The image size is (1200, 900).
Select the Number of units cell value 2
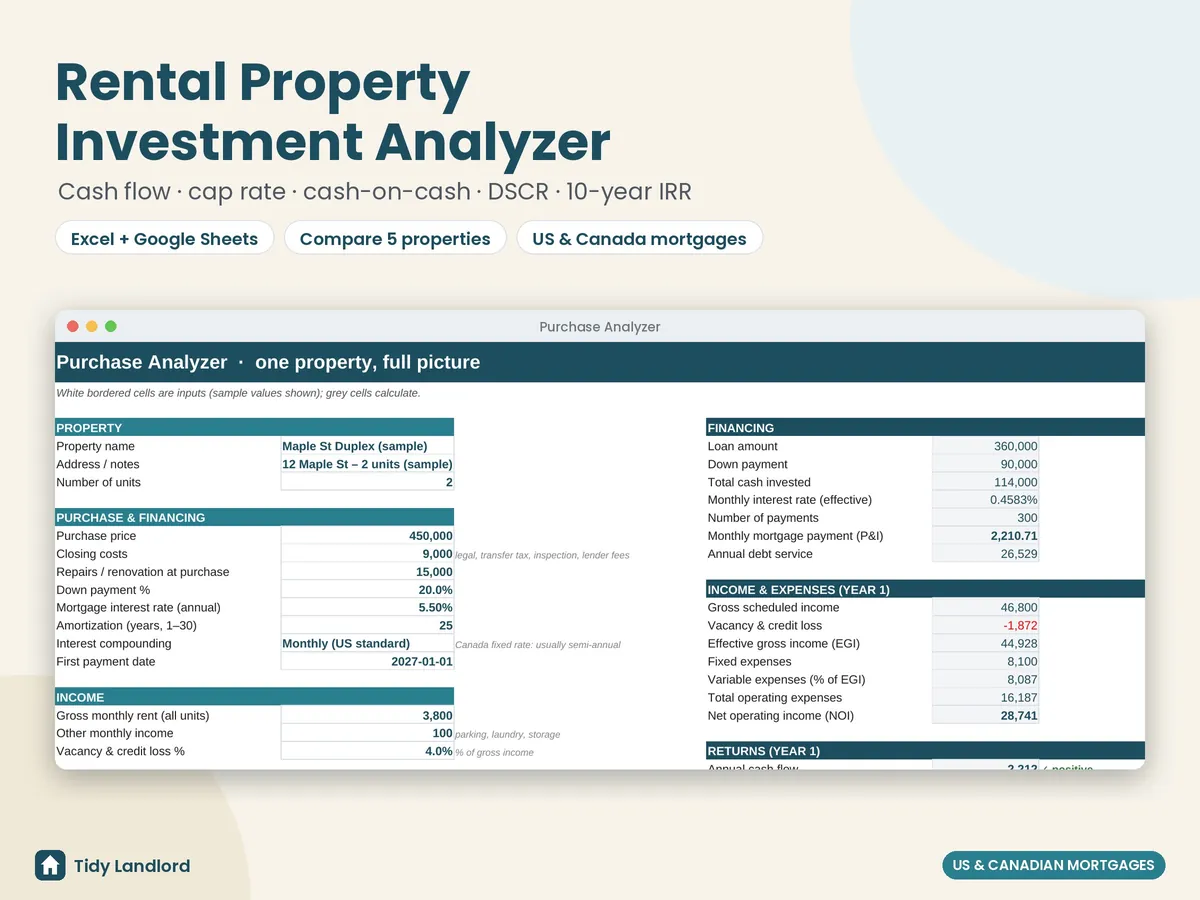367,482
